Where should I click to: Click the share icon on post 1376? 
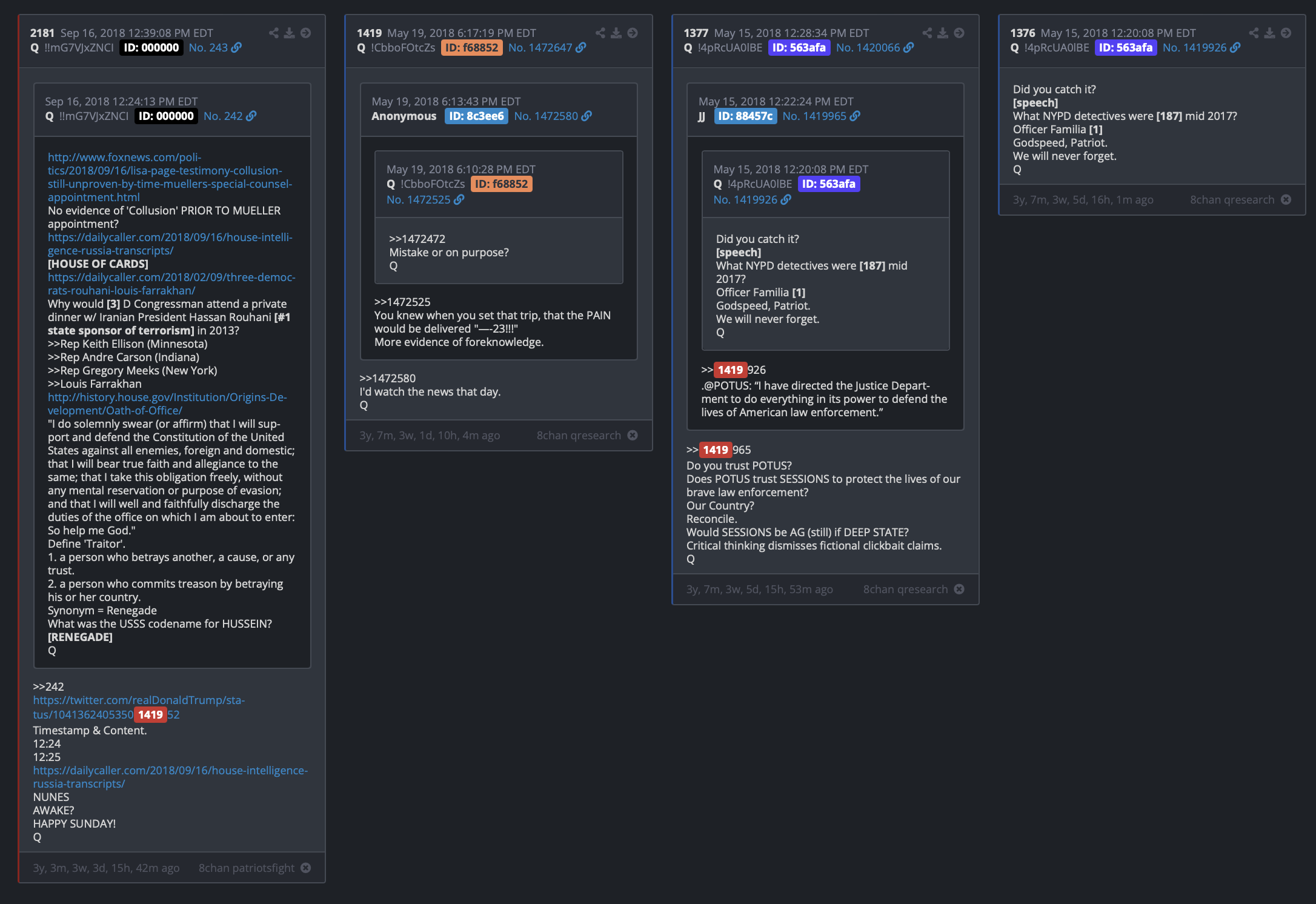pyautogui.click(x=1254, y=33)
